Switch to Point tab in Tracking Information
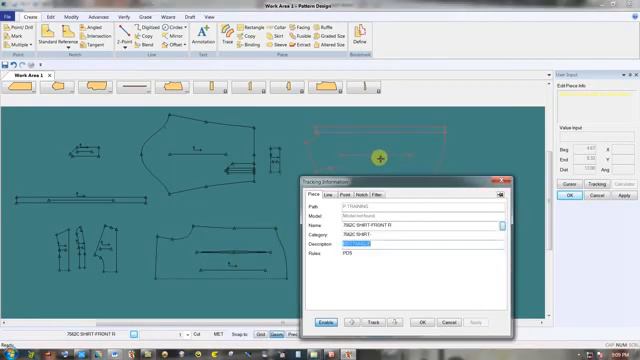 point(345,195)
